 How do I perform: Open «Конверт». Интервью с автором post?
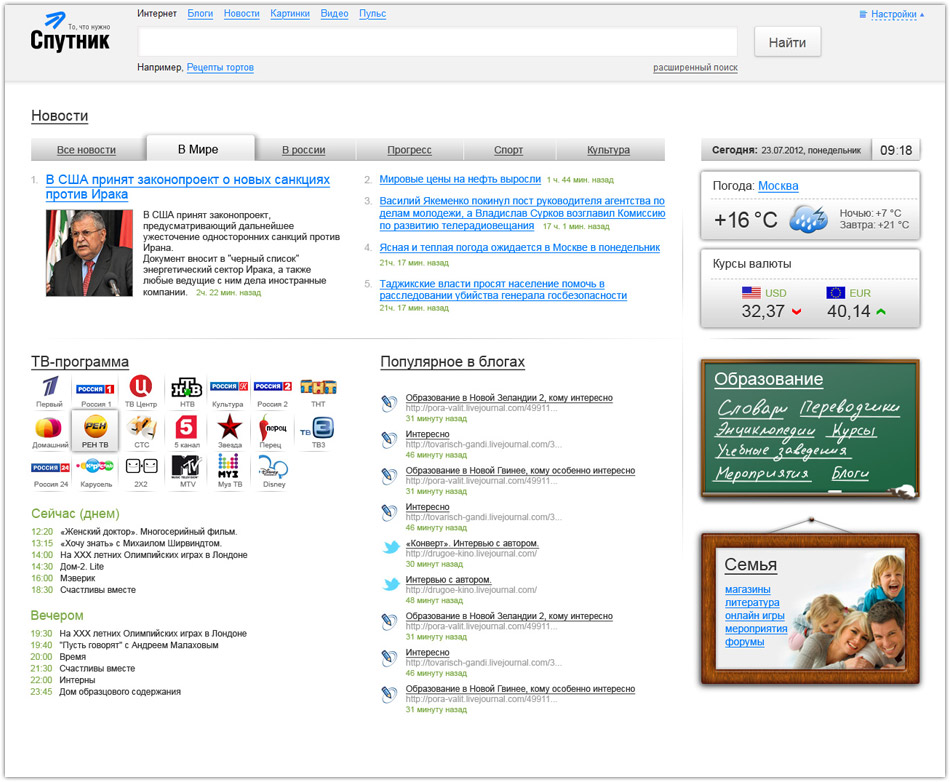[x=472, y=543]
